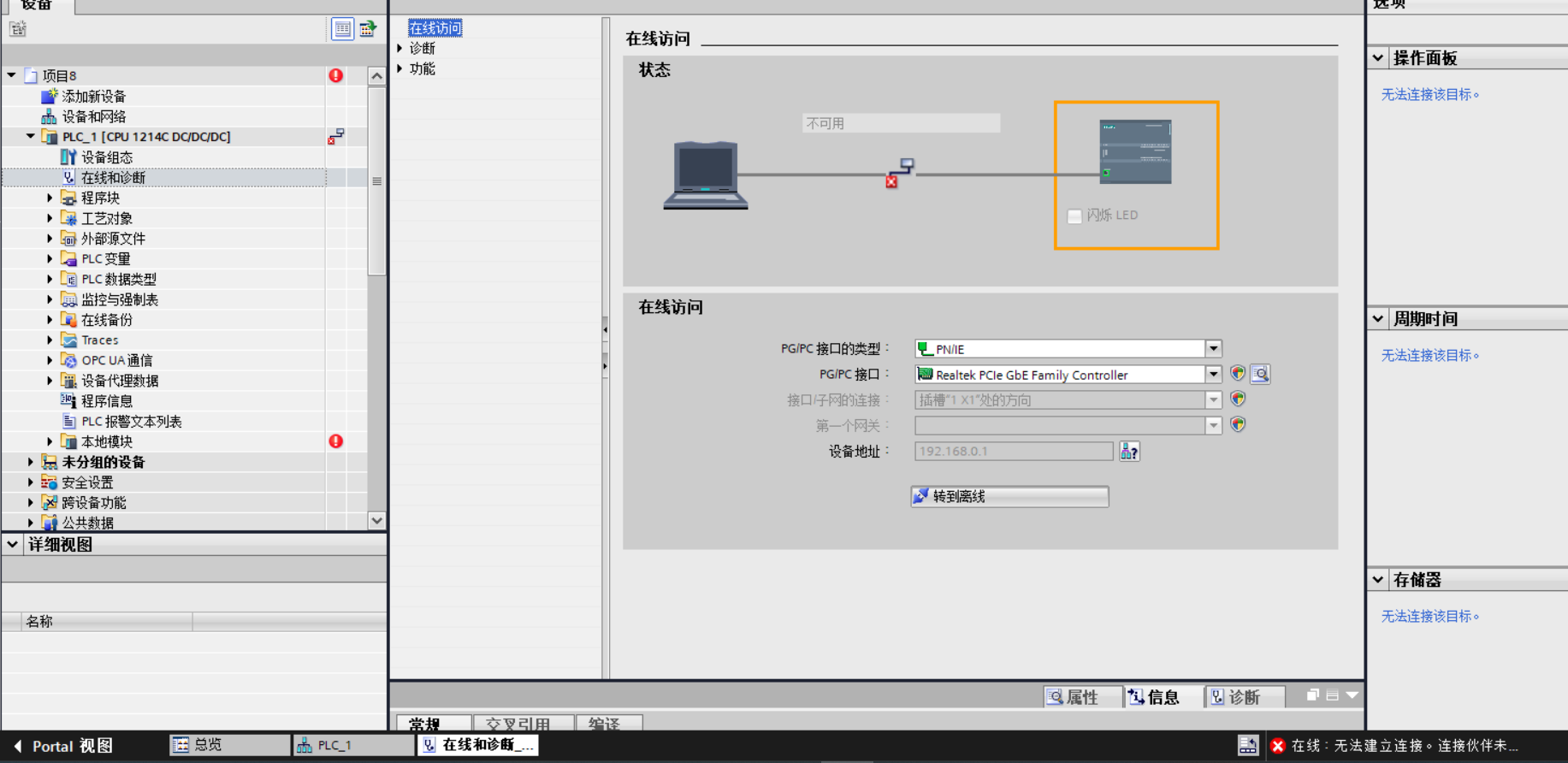Switch to the 属性 tab
Viewport: 1568px width, 763px height.
tap(1081, 697)
